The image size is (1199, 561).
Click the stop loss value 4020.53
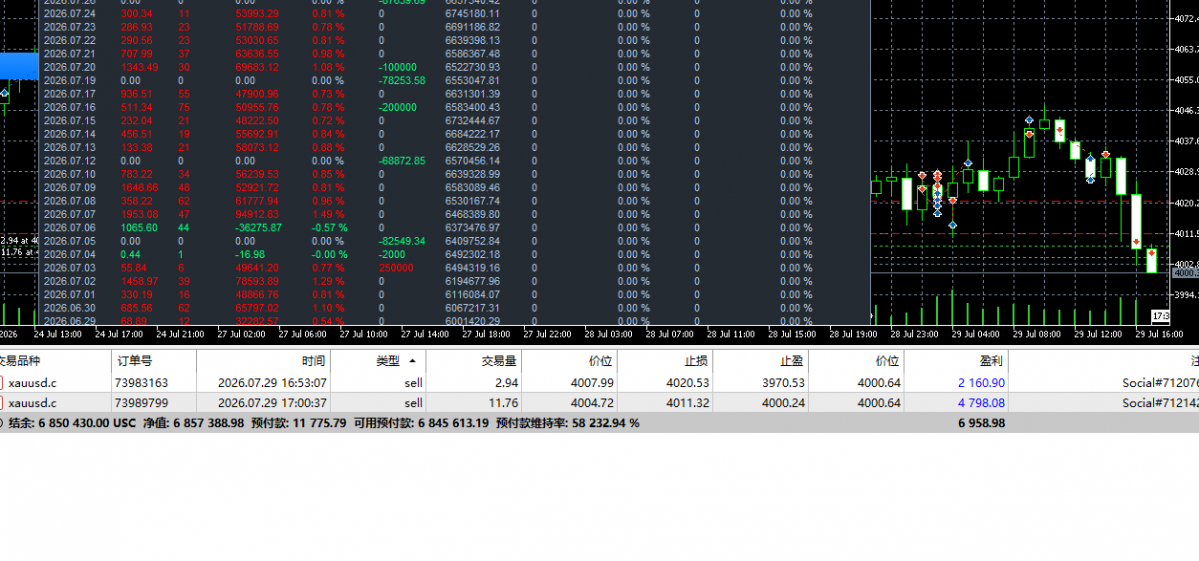pyautogui.click(x=688, y=383)
